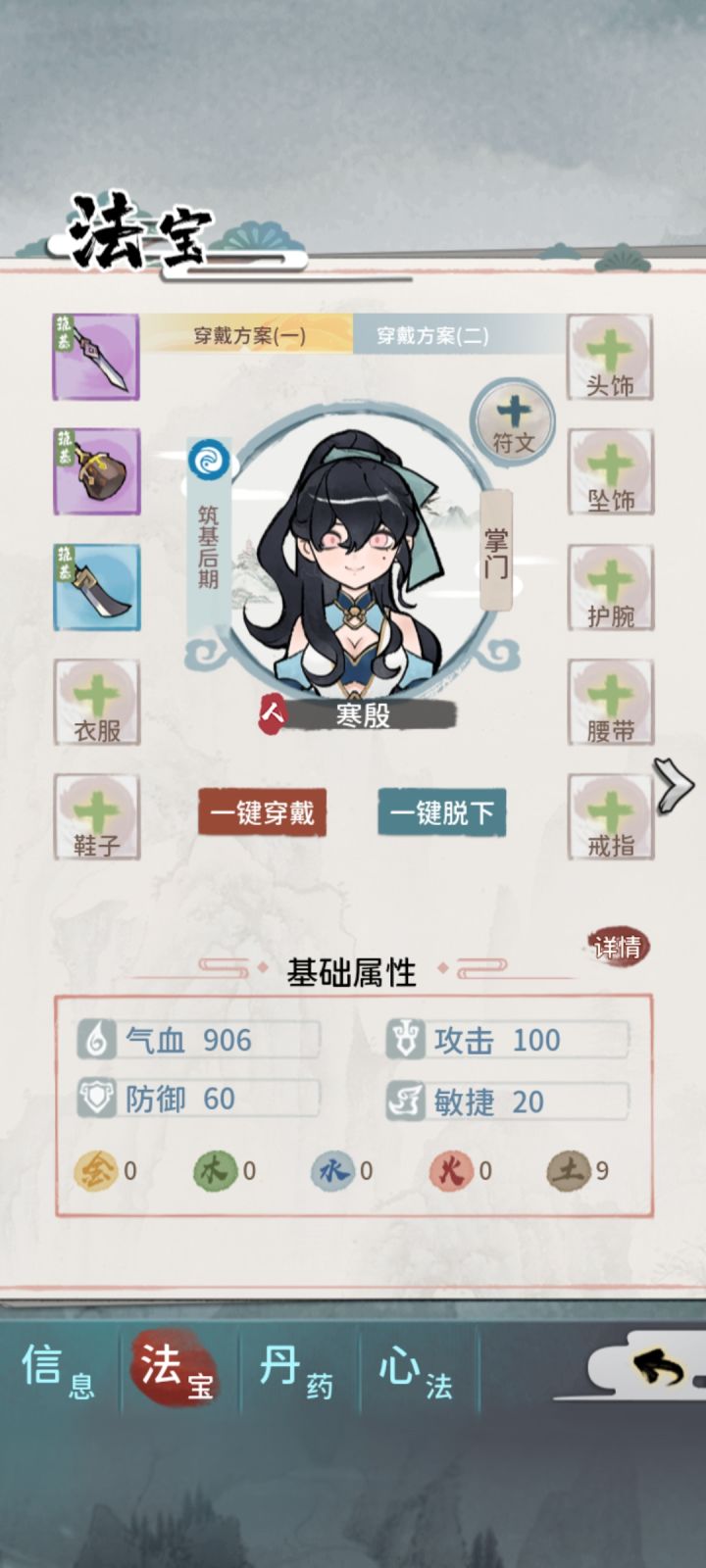706x1568 pixels.
Task: Click the 一键穿戴 equip-all button
Action: pyautogui.click(x=262, y=812)
